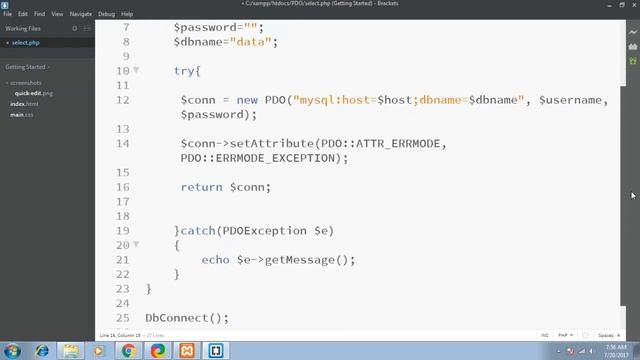Switch to Brackets in taskbar
The height and width of the screenshot is (360, 640).
(216, 351)
